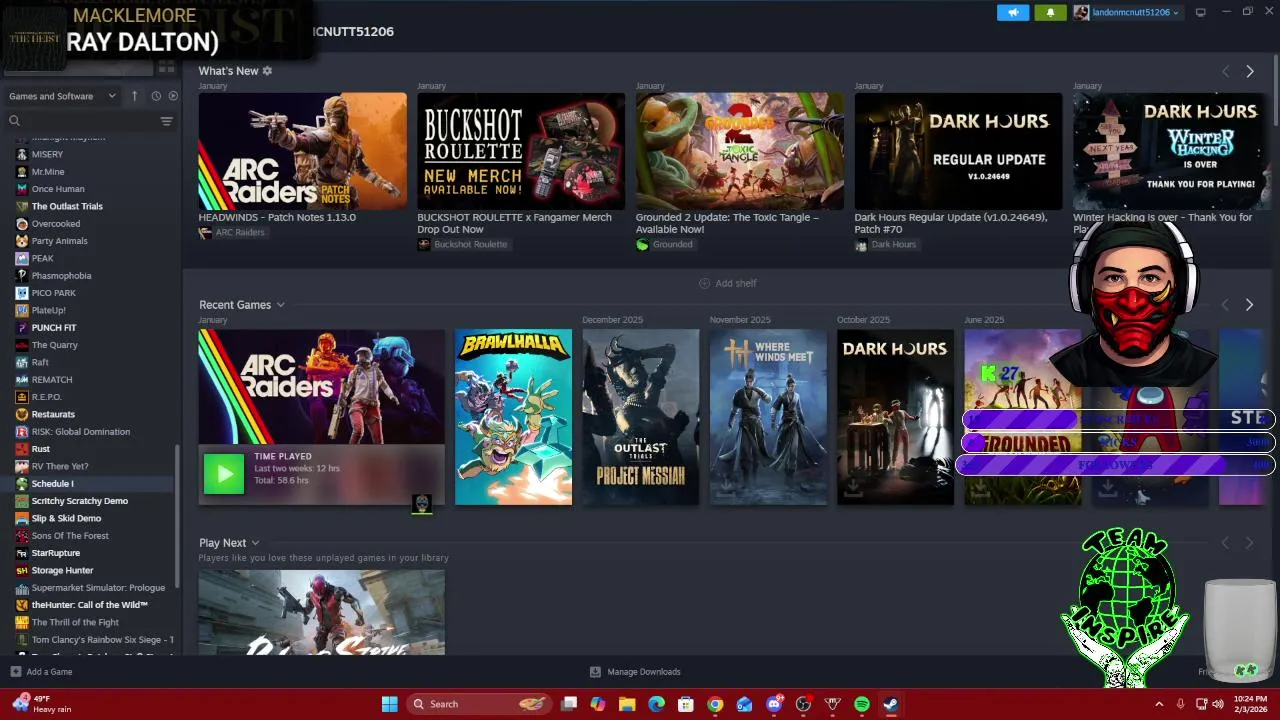Viewport: 1280px width, 720px height.
Task: Open the Windows Start menu
Action: click(x=390, y=704)
